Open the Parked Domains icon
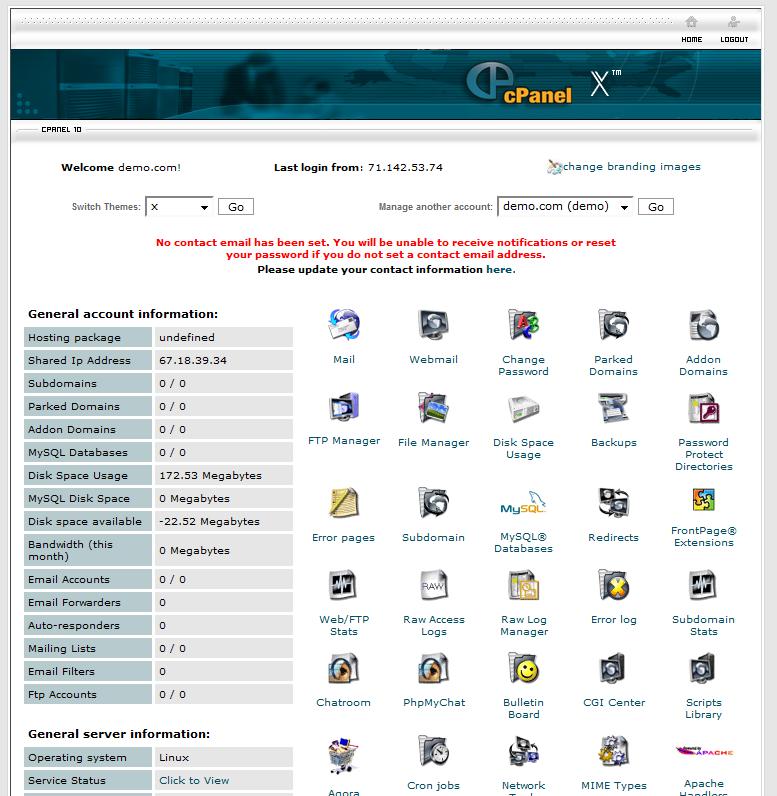 point(613,325)
